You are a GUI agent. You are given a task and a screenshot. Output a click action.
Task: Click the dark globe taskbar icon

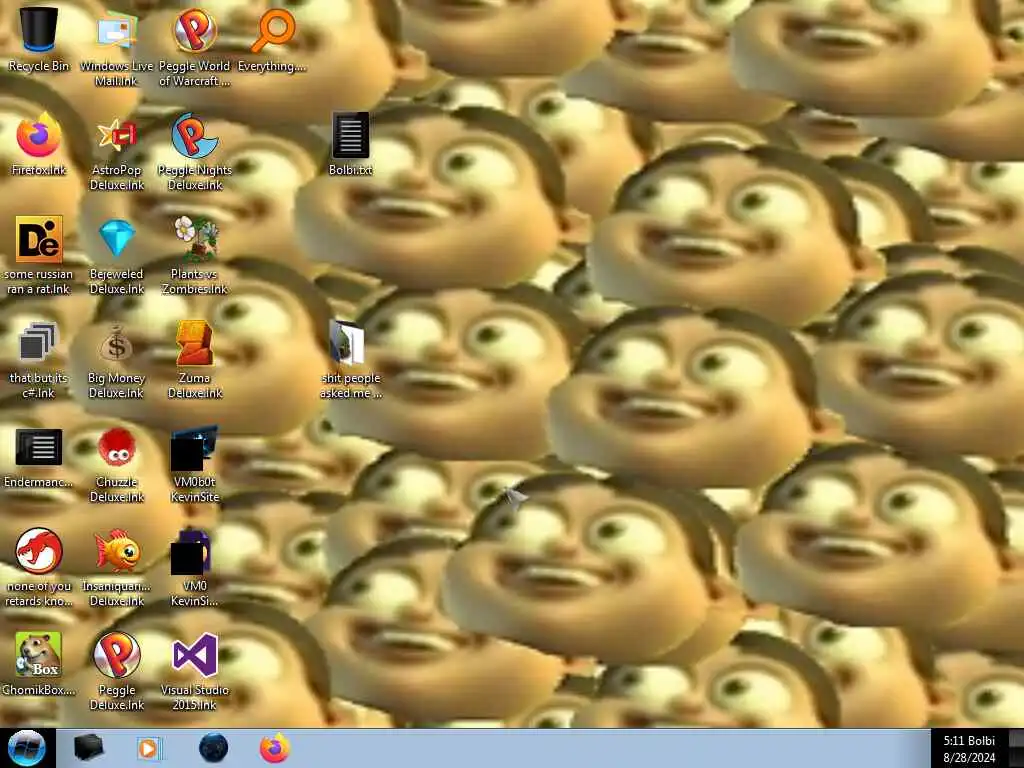pos(213,748)
